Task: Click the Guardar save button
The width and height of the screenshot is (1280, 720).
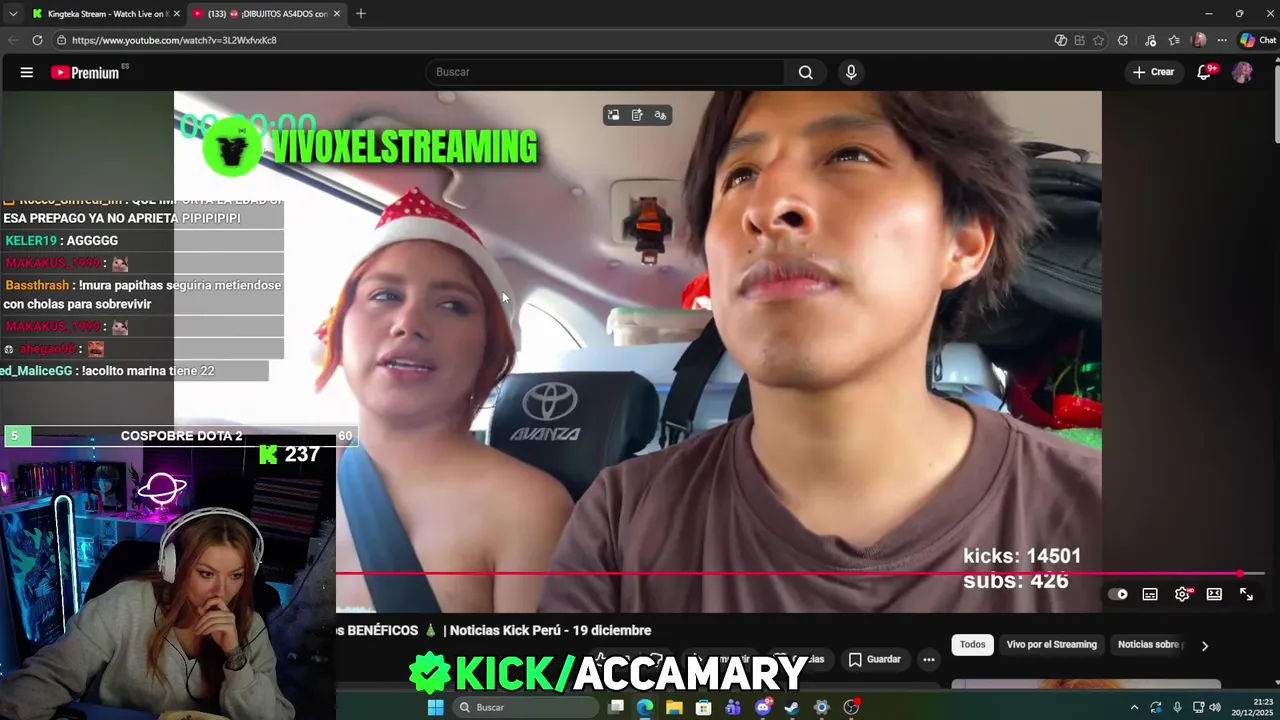Action: (875, 660)
